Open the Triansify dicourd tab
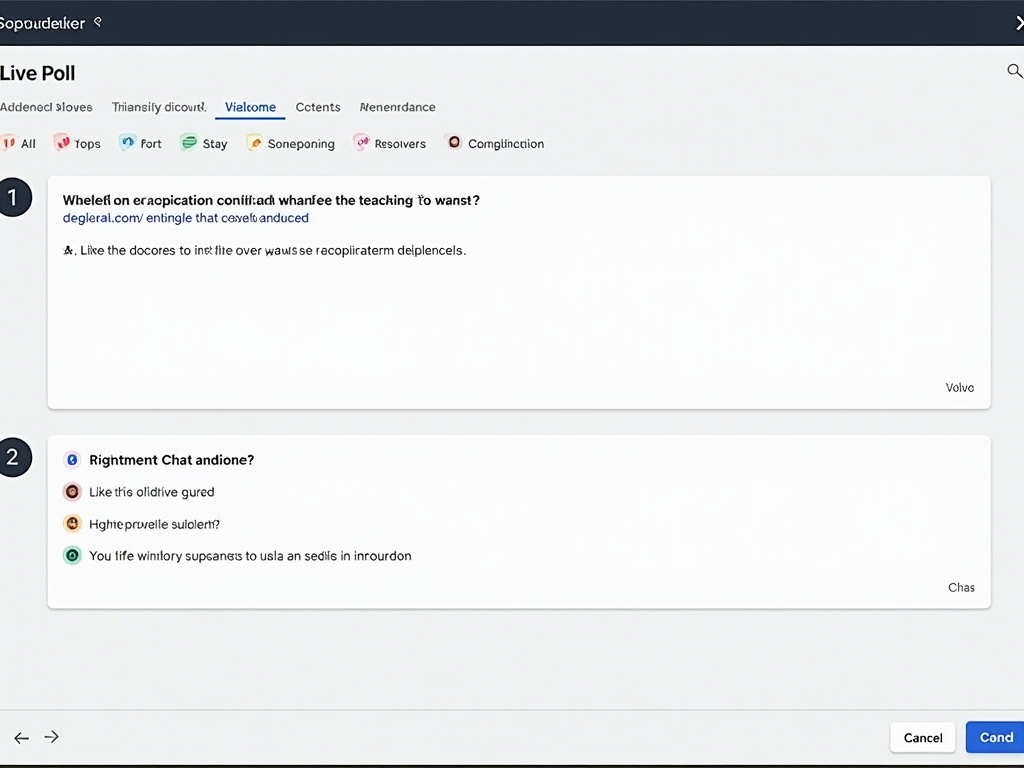The height and width of the screenshot is (768, 1024). pos(159,107)
